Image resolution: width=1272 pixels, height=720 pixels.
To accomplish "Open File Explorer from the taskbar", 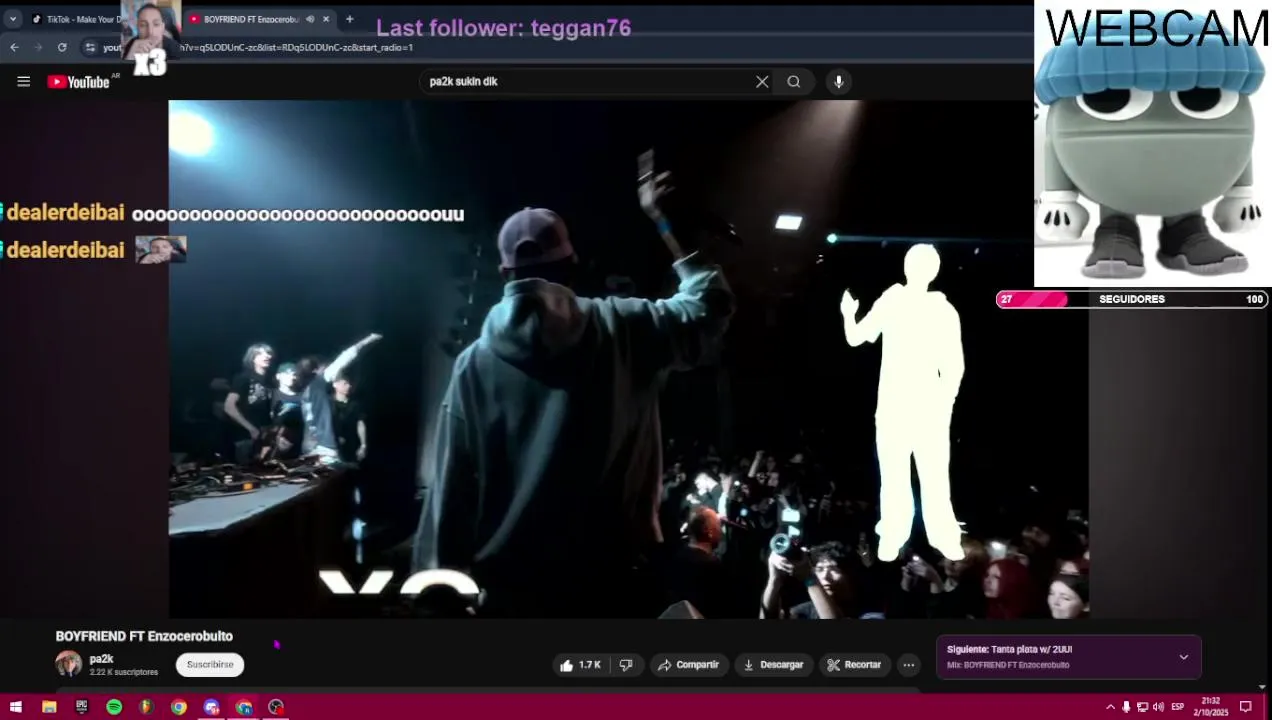I will coord(49,707).
